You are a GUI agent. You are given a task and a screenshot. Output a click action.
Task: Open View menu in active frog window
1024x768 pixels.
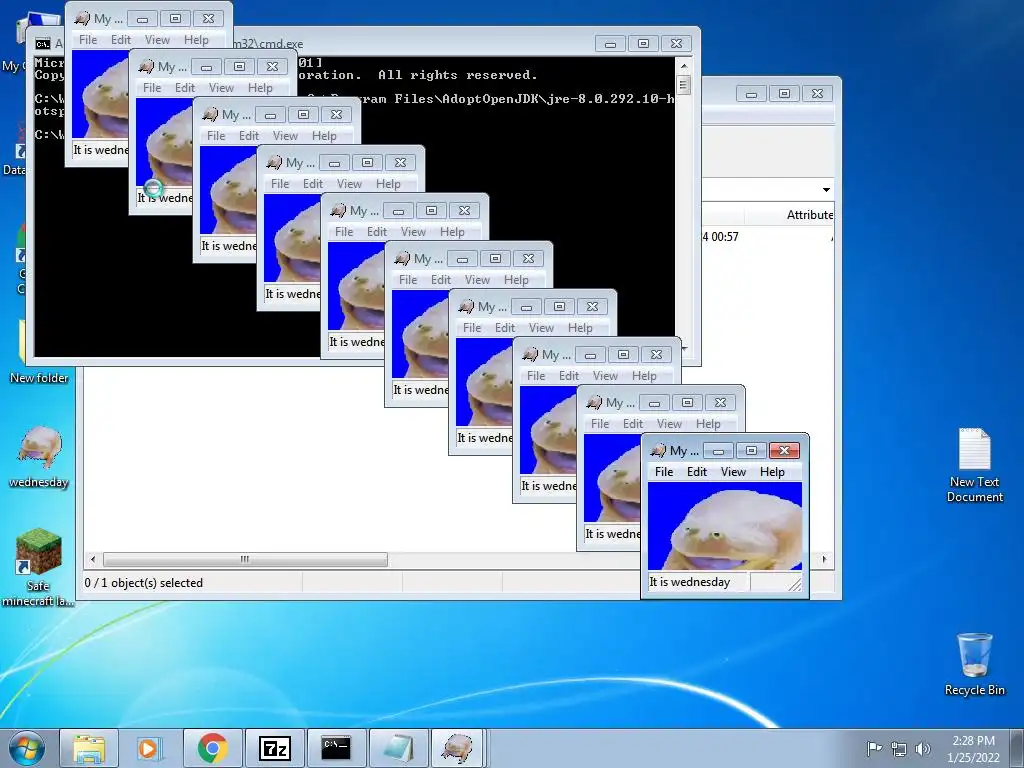click(733, 472)
